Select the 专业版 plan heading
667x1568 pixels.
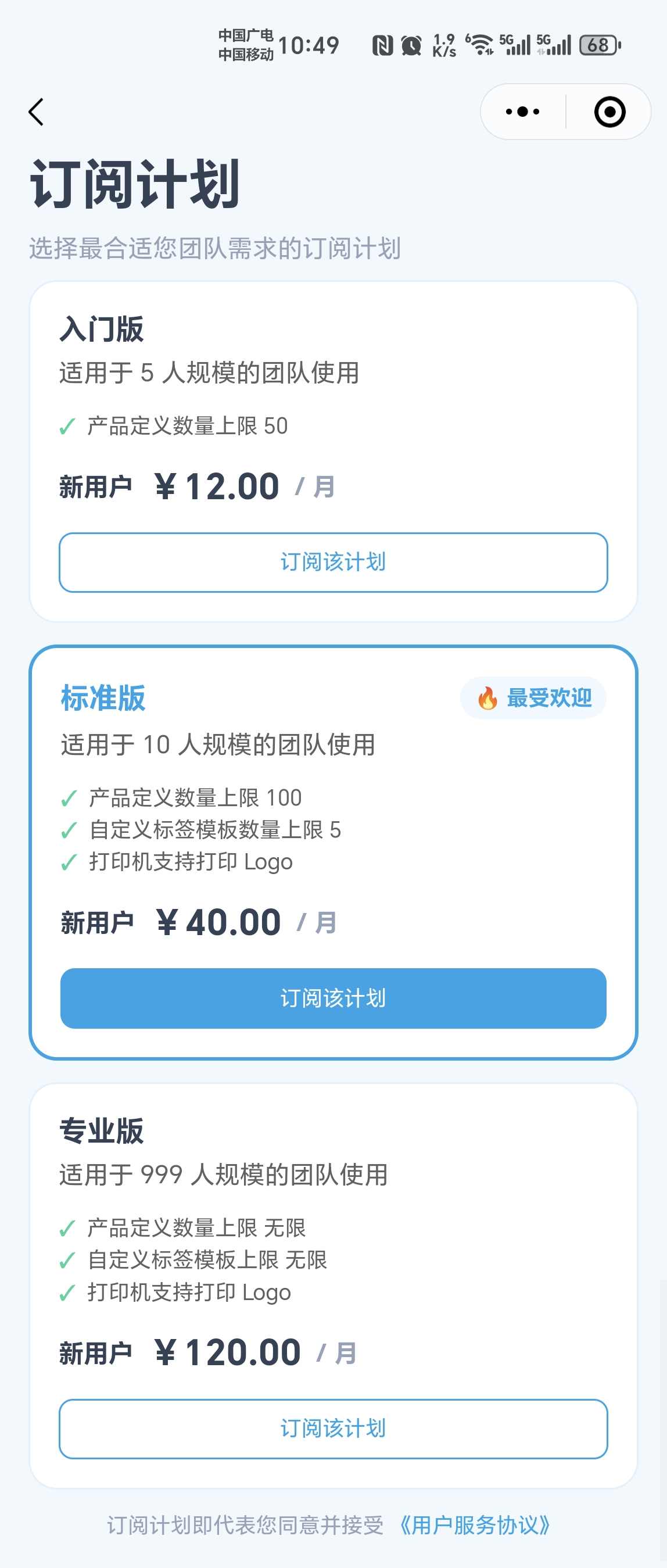tap(102, 1131)
